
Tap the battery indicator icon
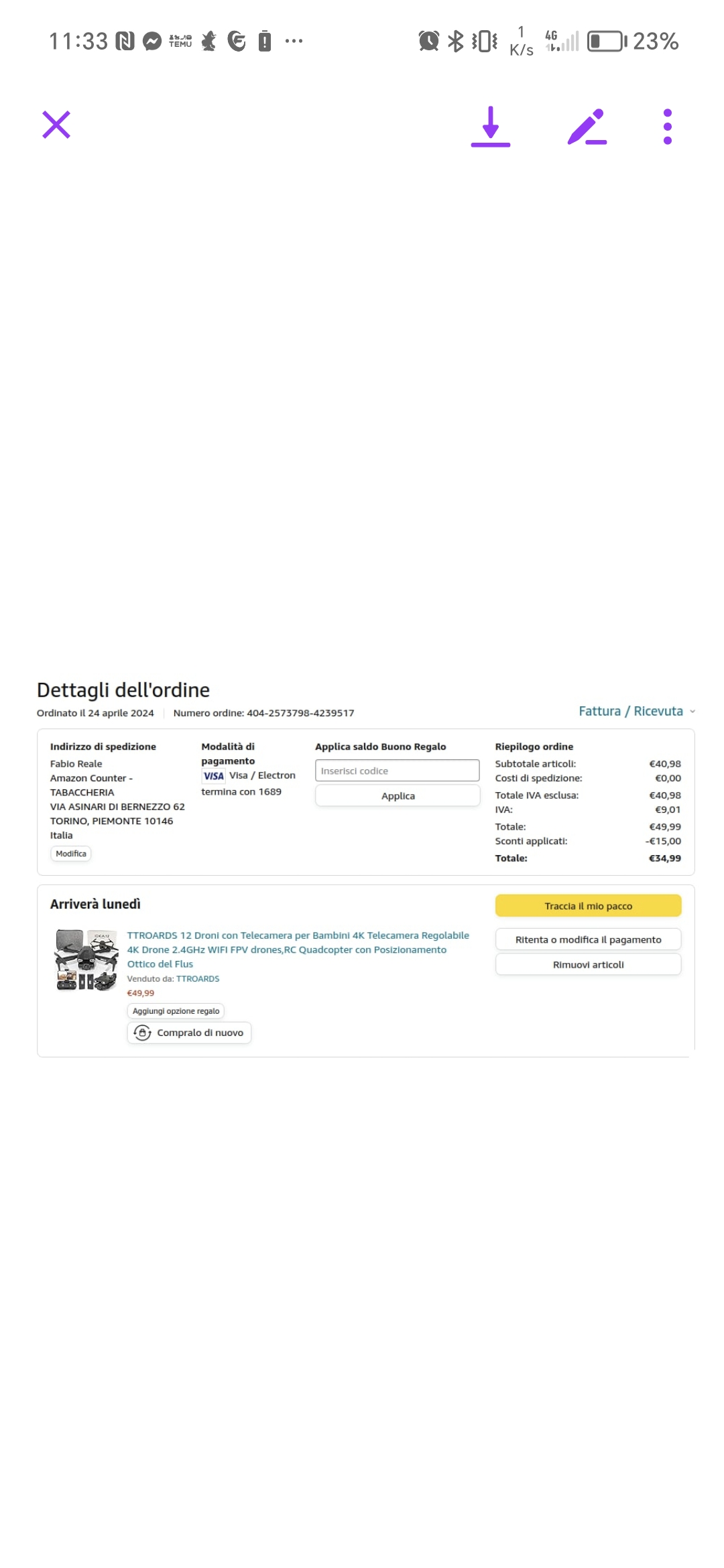point(607,42)
